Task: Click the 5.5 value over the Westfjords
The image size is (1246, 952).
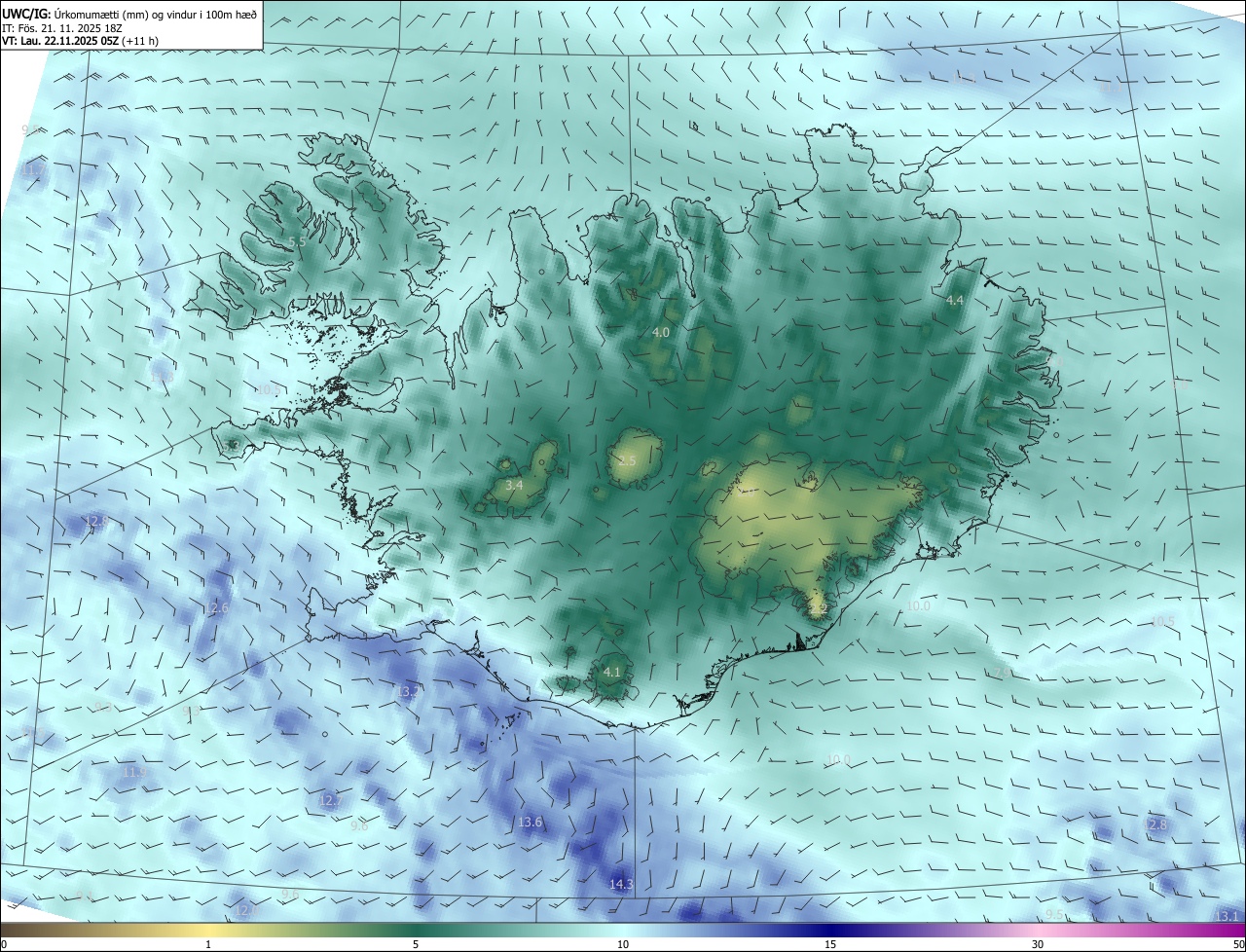Action: point(297,241)
